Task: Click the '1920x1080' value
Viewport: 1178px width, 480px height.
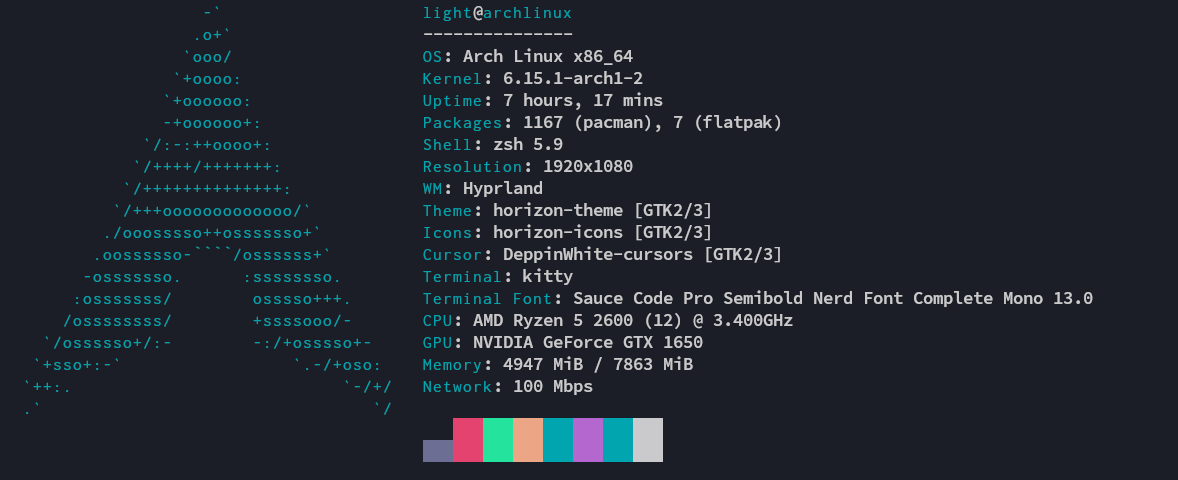Action: pyautogui.click(x=588, y=167)
